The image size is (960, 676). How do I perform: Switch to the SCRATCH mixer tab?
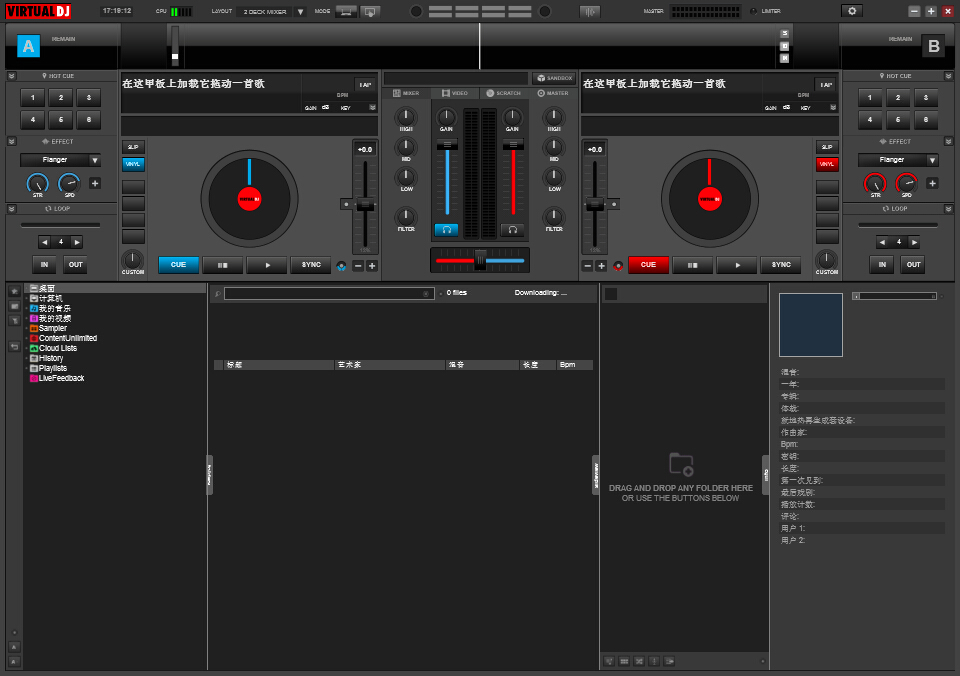(503, 93)
